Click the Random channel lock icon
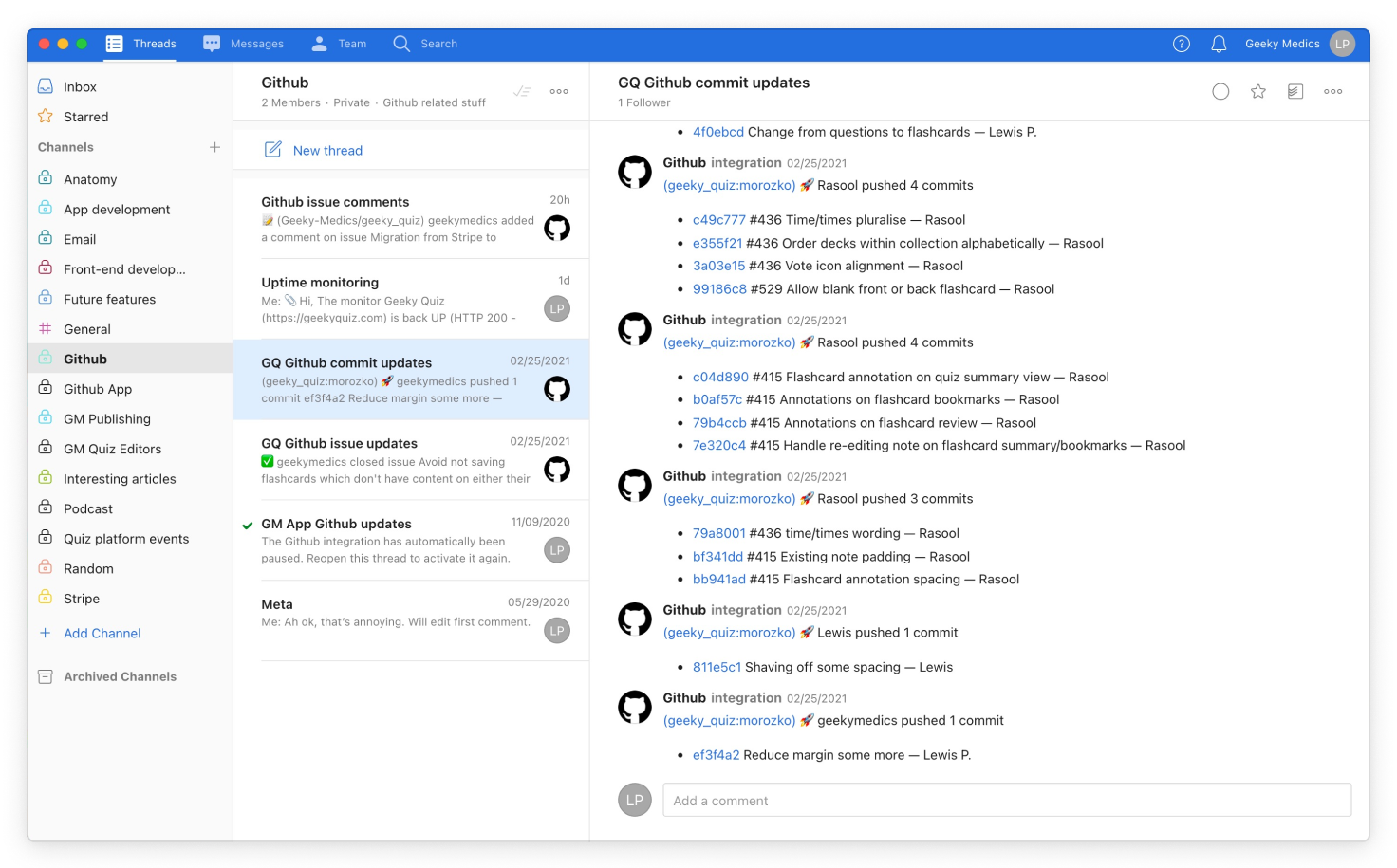The width and height of the screenshot is (1397, 868). [x=46, y=567]
